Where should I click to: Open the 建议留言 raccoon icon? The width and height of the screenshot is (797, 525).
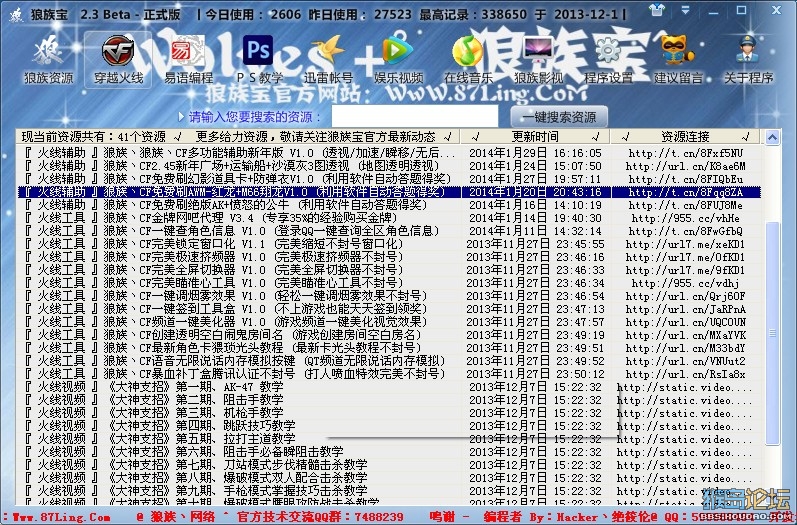[678, 59]
